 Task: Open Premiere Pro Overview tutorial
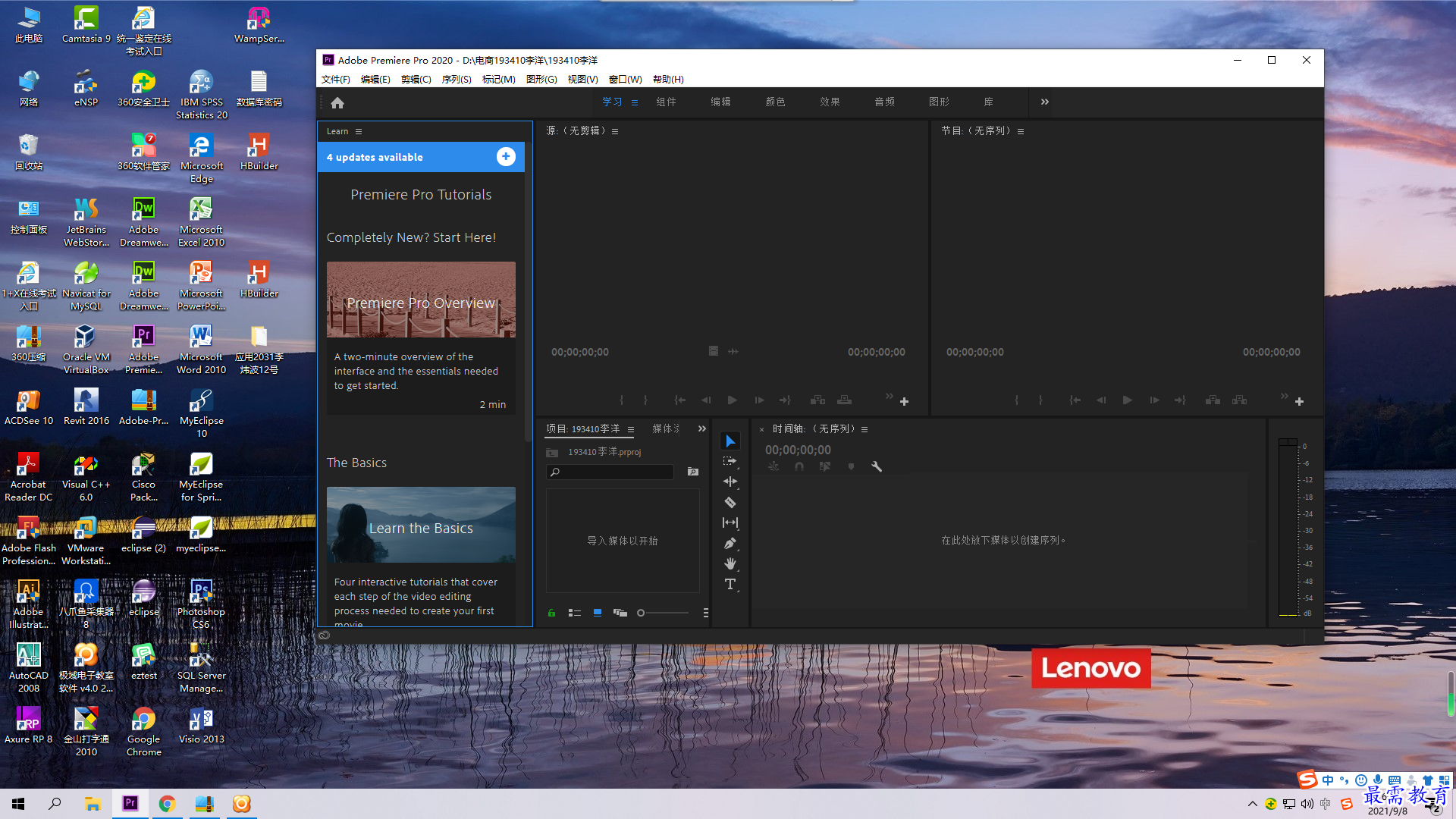coord(421,300)
